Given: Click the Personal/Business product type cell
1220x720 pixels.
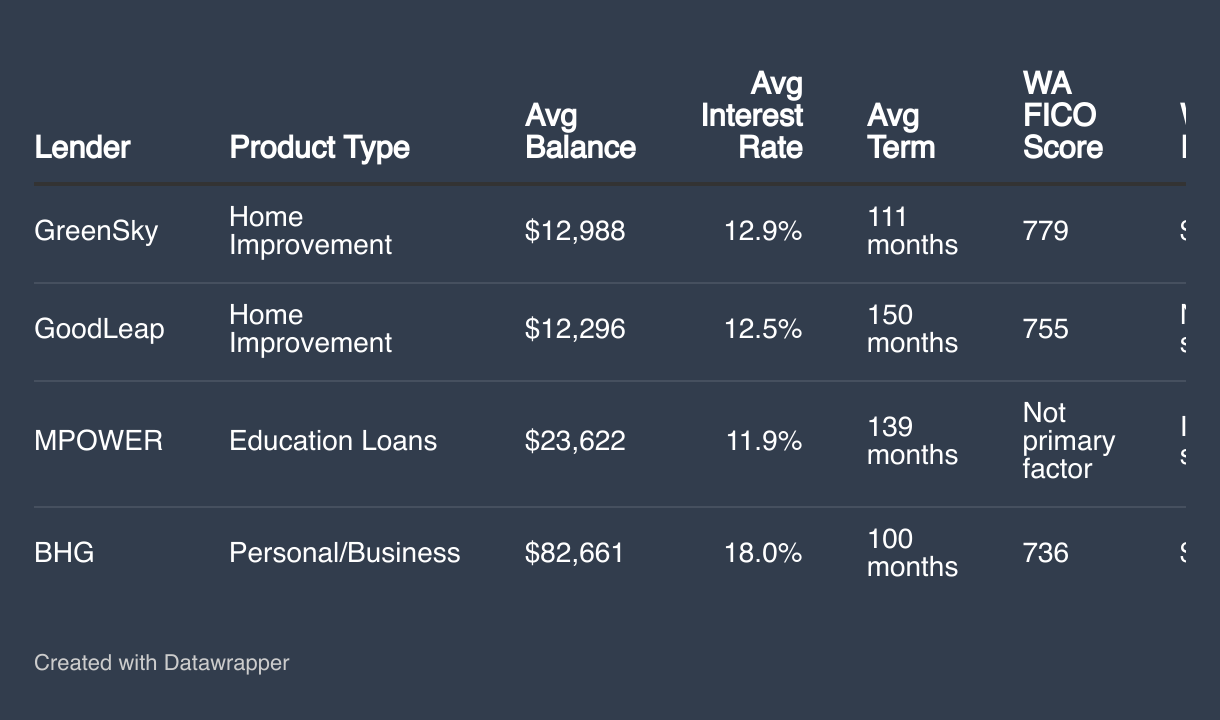Looking at the screenshot, I should point(344,553).
